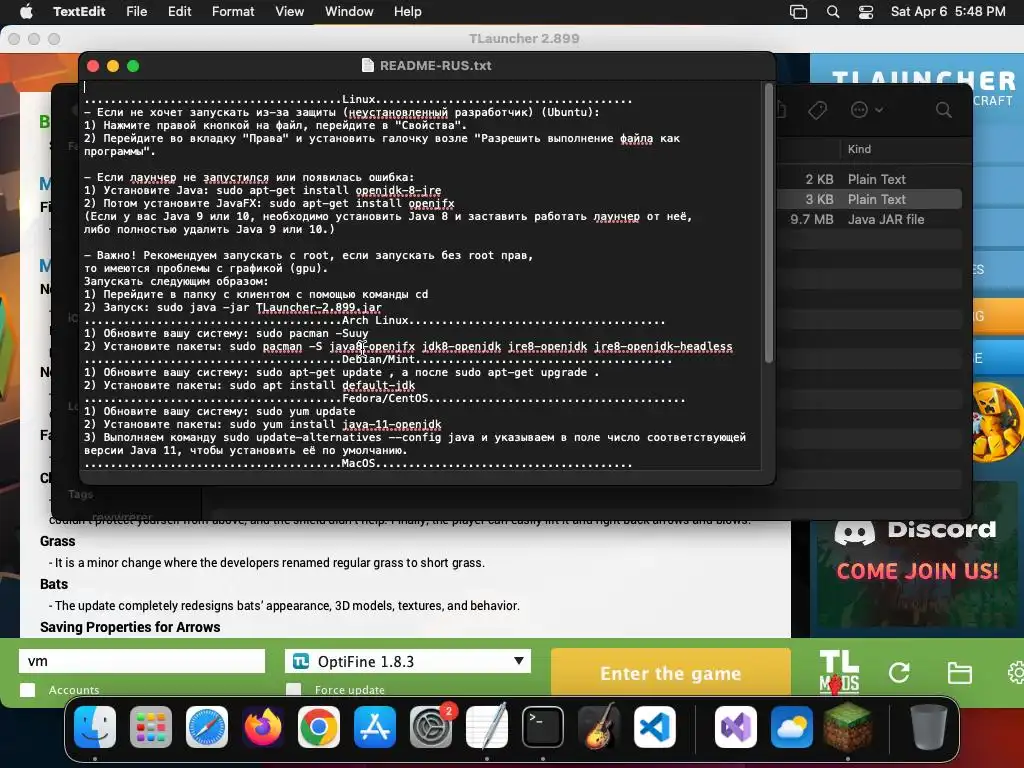Click the Arch Linux section line in README
This screenshot has width=1024, height=768.
coord(374,321)
